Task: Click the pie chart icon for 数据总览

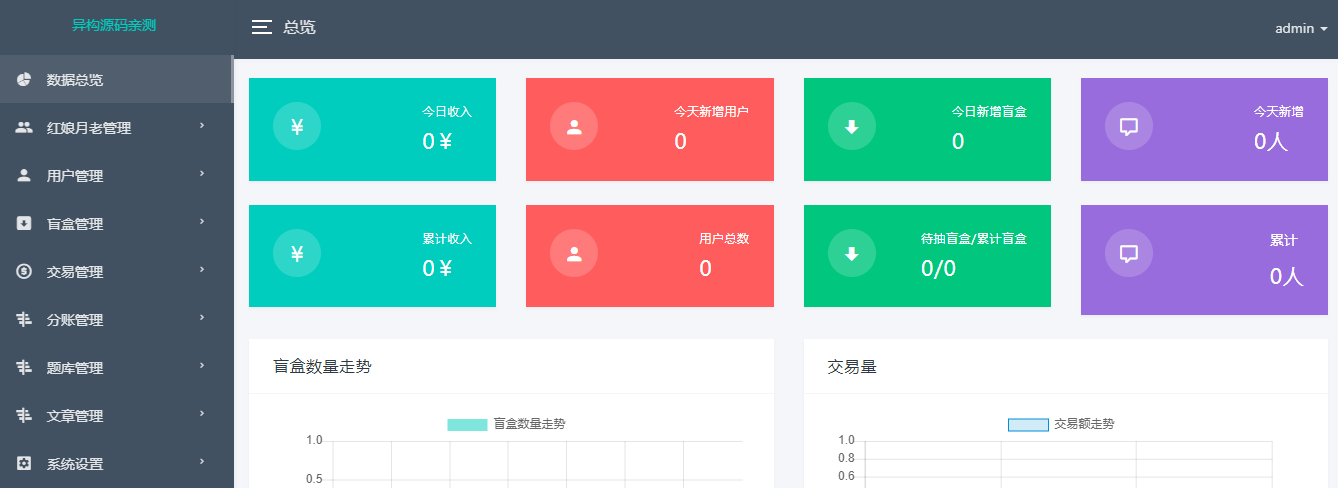Action: [24, 80]
